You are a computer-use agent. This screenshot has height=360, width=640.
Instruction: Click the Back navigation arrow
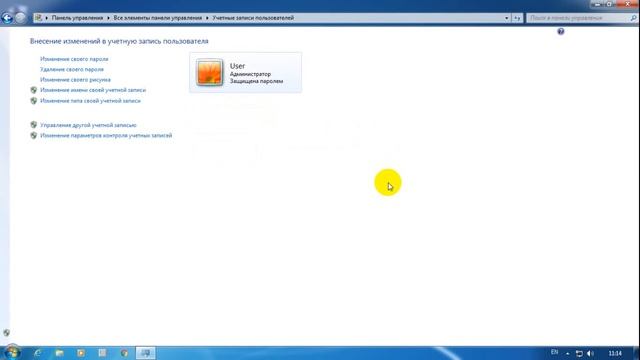pos(7,18)
